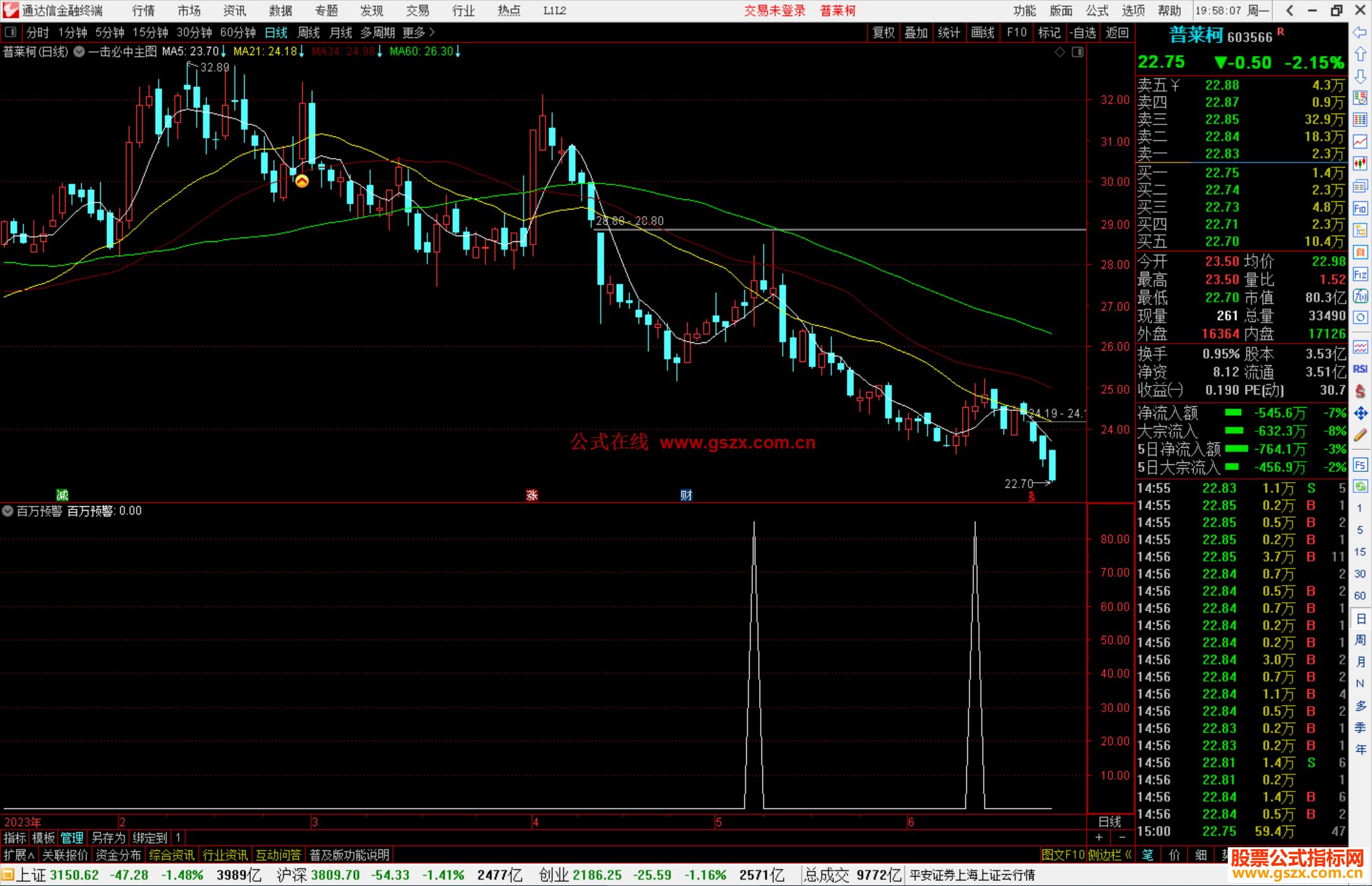The image size is (1372, 886).
Task: Click the 28.80 horizontal price line
Action: point(826,229)
